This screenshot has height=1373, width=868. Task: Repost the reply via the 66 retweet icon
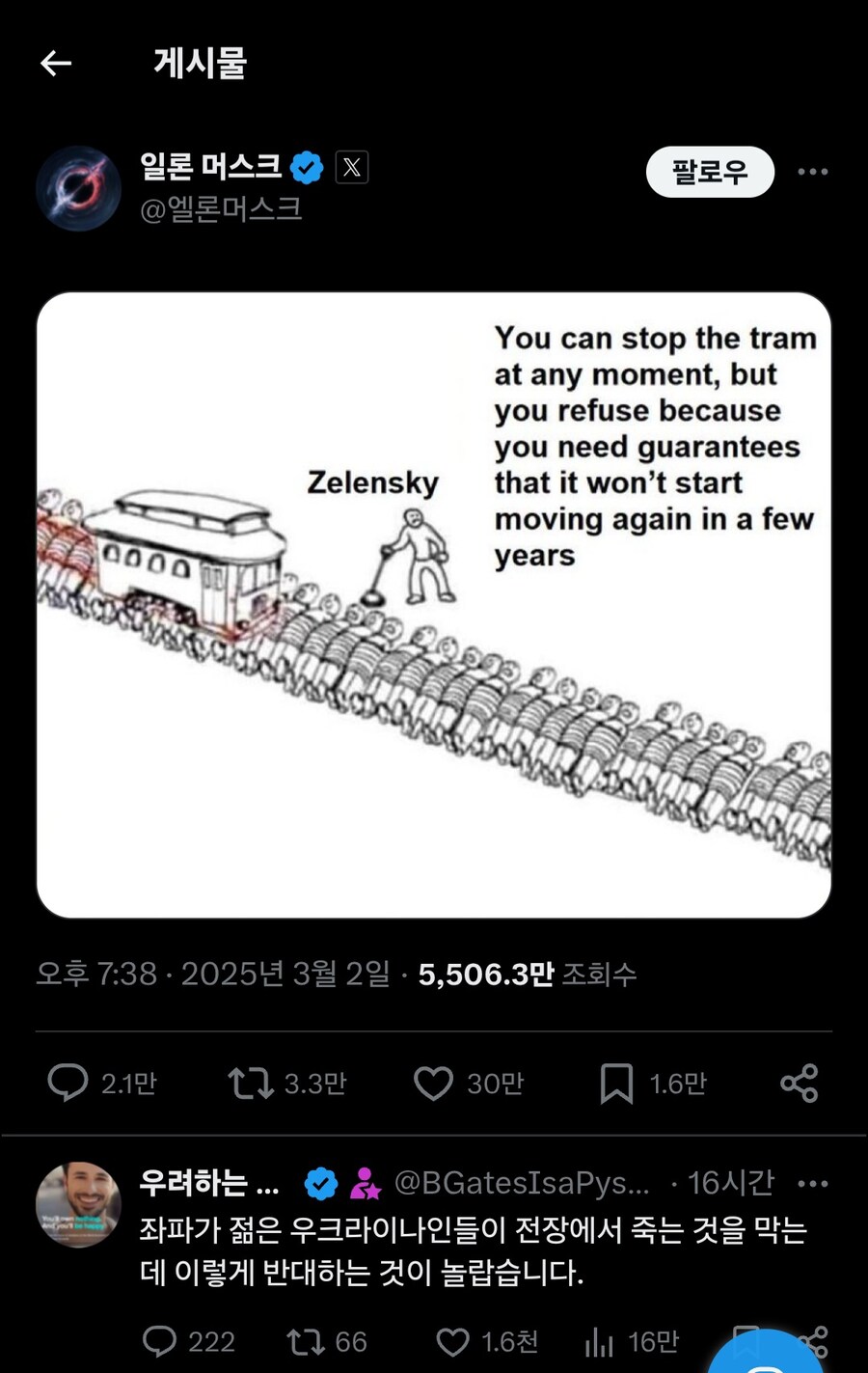pyautogui.click(x=306, y=1341)
